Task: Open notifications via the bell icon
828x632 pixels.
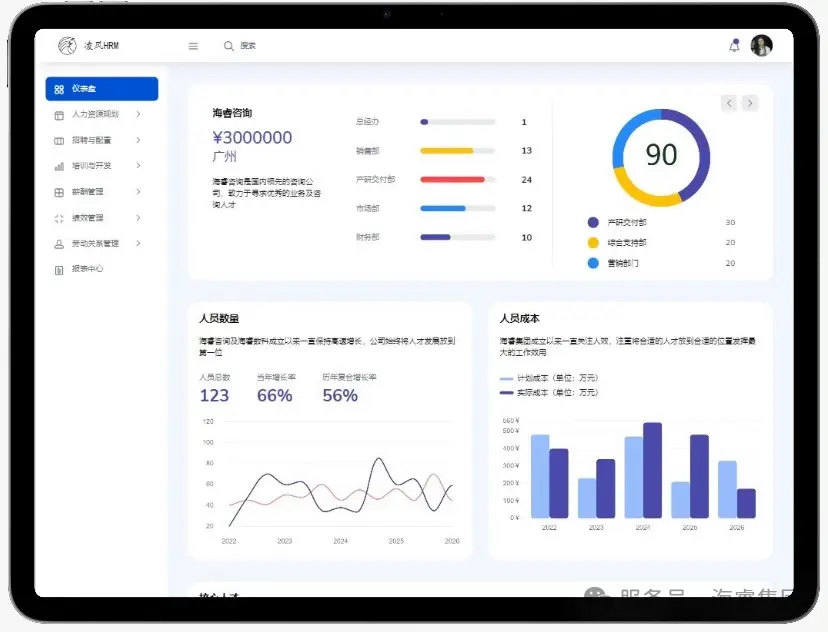Action: tap(735, 46)
